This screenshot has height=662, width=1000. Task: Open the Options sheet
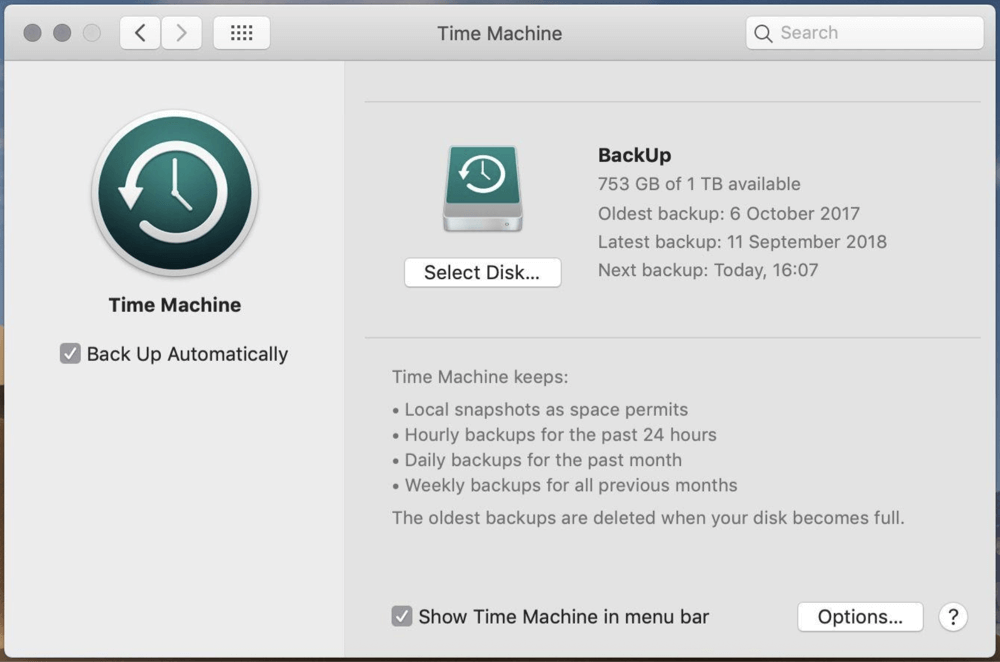click(858, 617)
